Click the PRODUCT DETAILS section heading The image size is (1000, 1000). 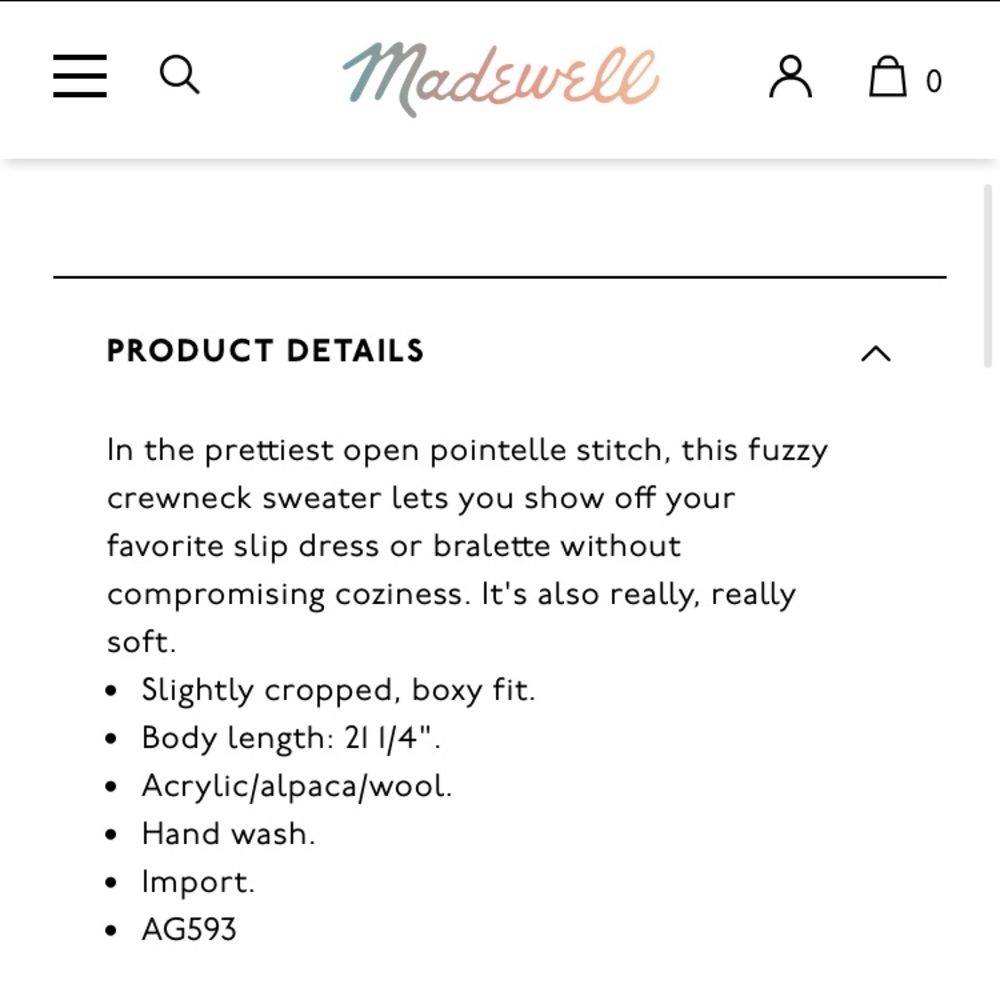265,351
